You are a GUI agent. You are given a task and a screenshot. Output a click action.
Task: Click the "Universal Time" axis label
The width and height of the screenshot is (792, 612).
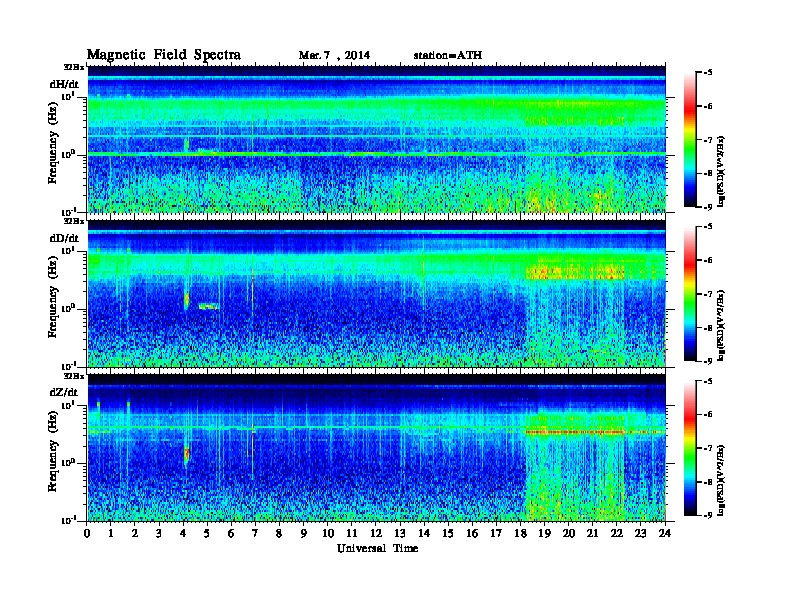[x=378, y=548]
